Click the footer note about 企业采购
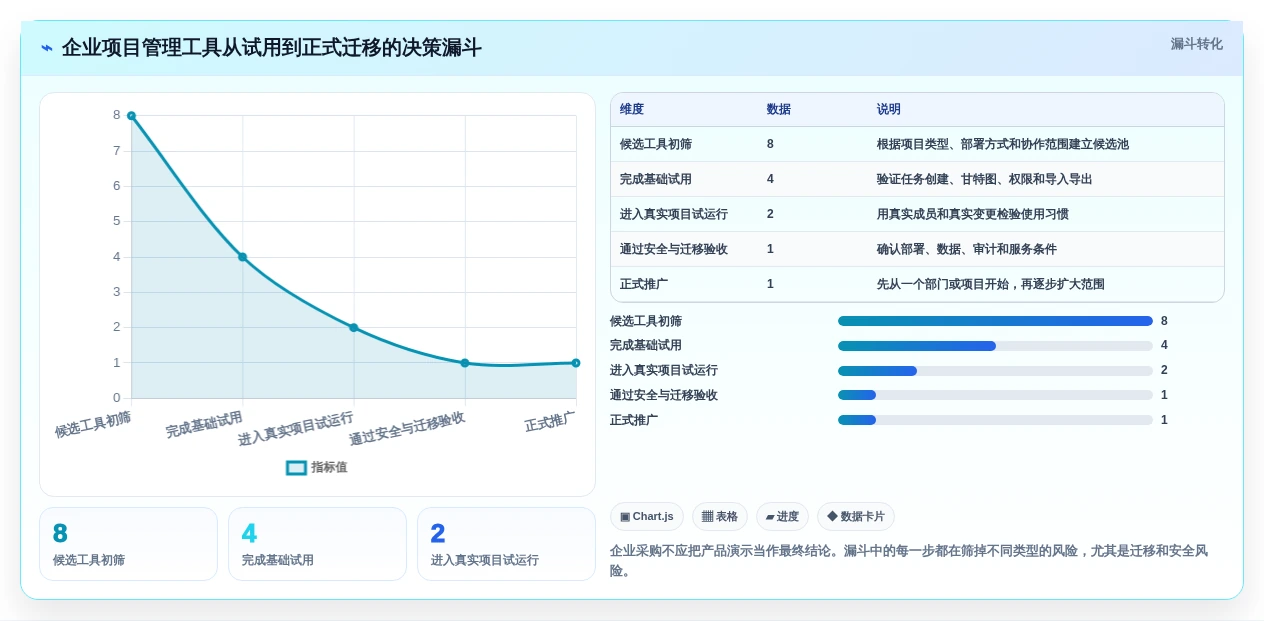Image resolution: width=1264 pixels, height=621 pixels. [x=909, y=561]
